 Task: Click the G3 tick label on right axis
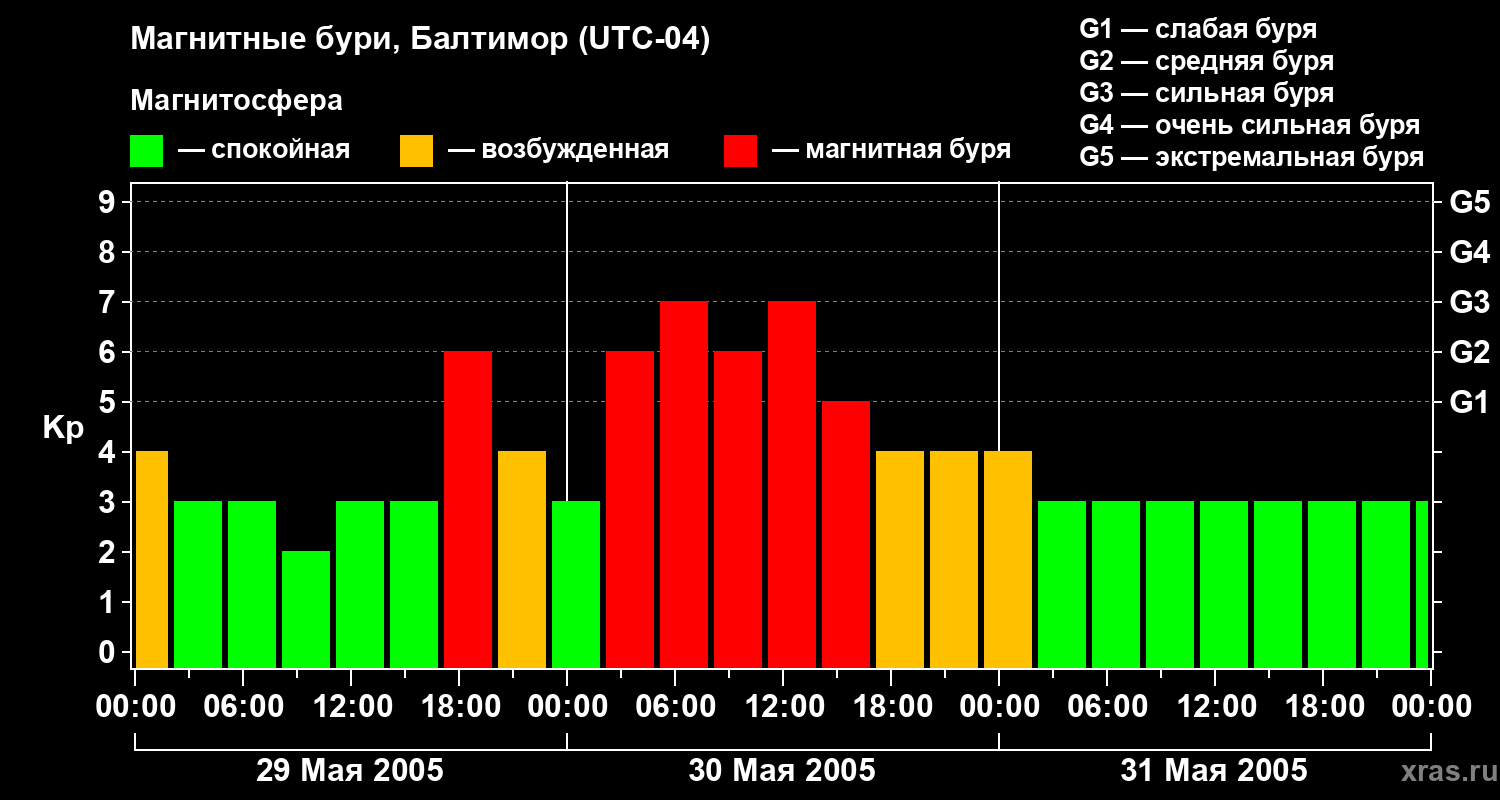click(x=1469, y=302)
